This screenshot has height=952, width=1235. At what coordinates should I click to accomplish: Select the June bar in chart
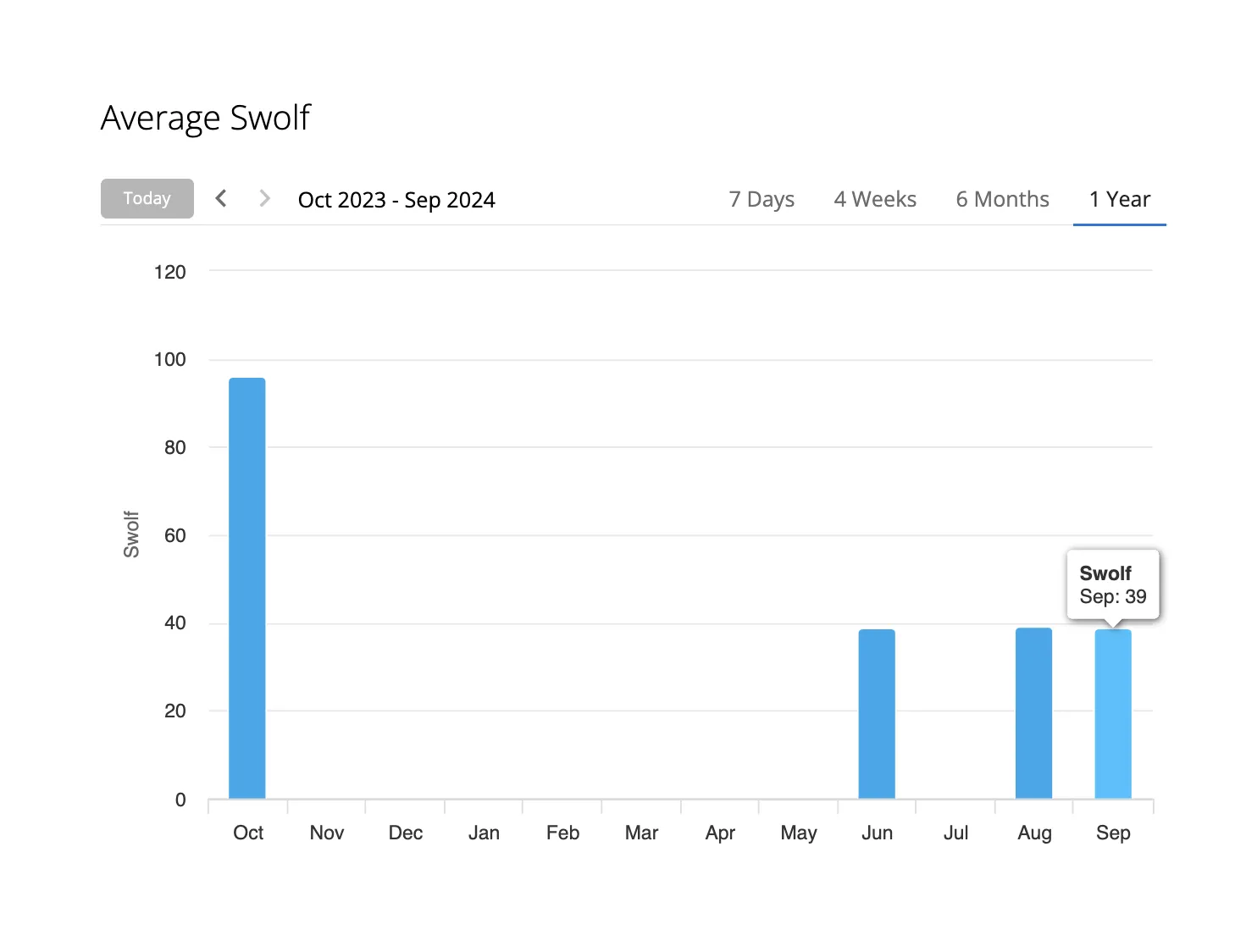pos(877,713)
